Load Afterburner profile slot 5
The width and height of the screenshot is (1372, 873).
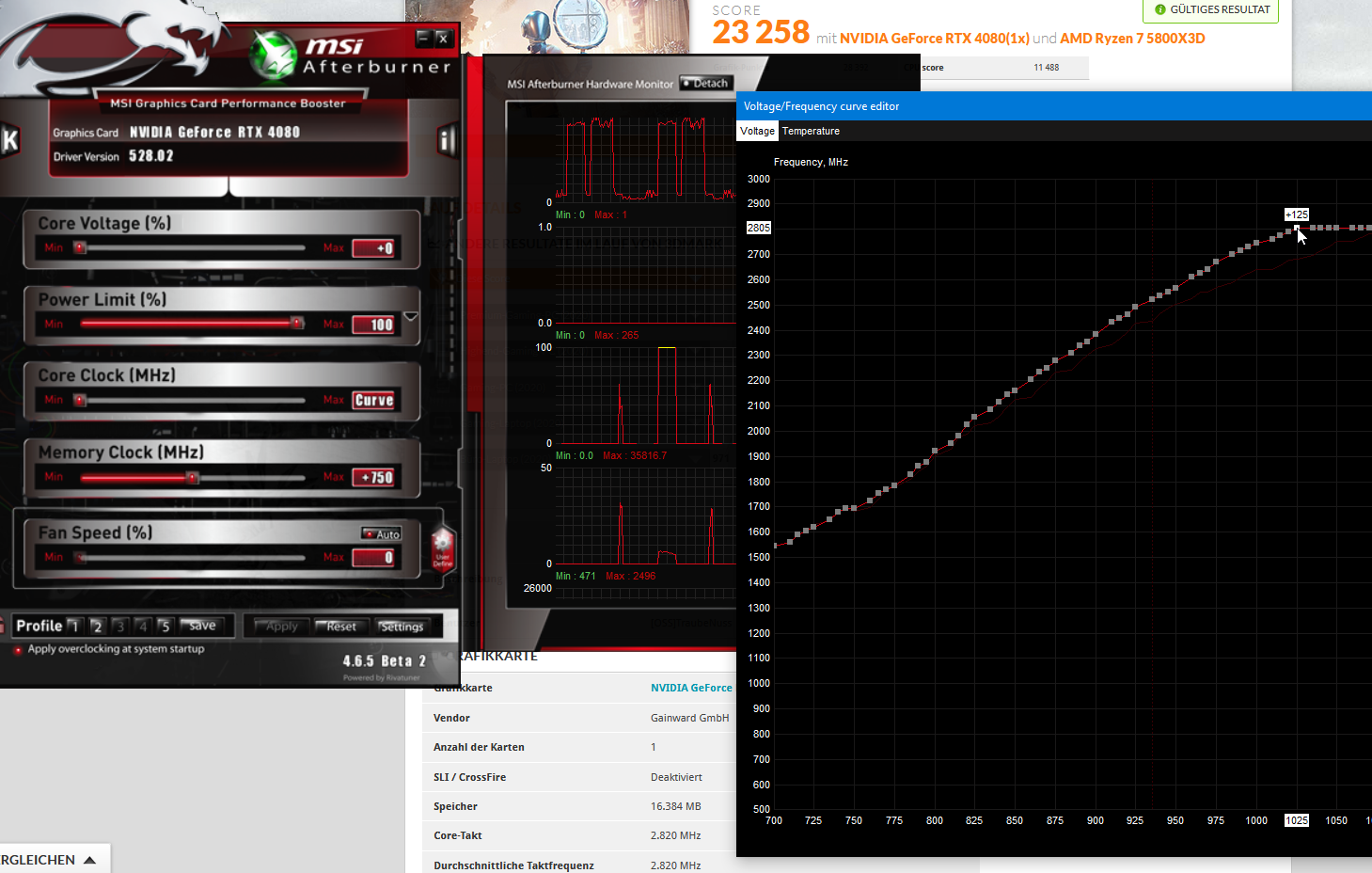(165, 626)
